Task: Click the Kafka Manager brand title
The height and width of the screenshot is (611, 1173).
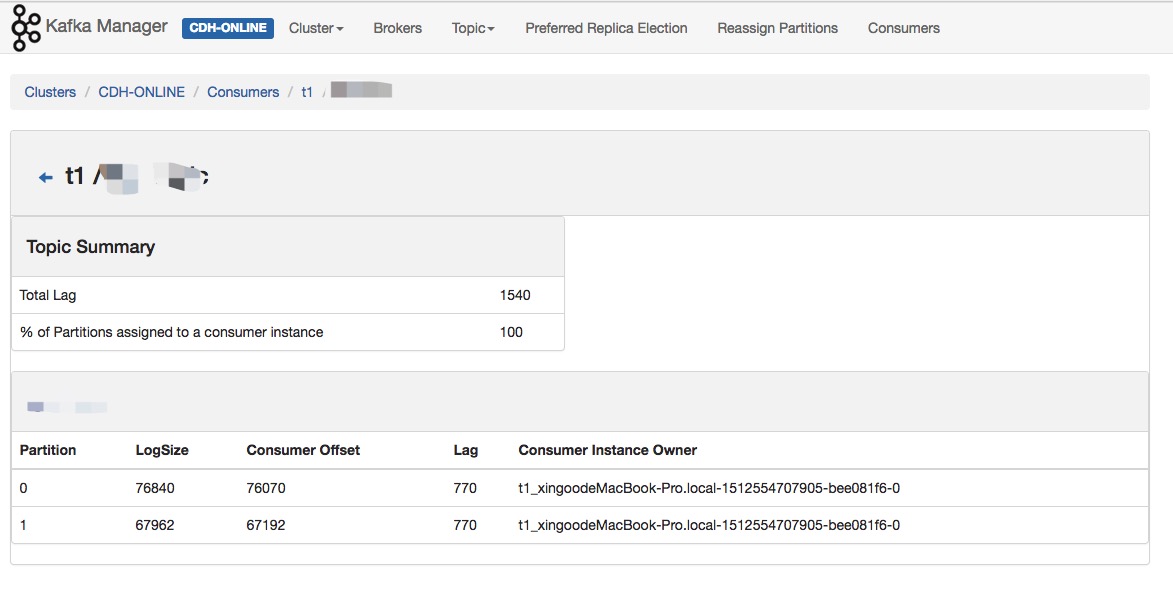Action: click(107, 27)
